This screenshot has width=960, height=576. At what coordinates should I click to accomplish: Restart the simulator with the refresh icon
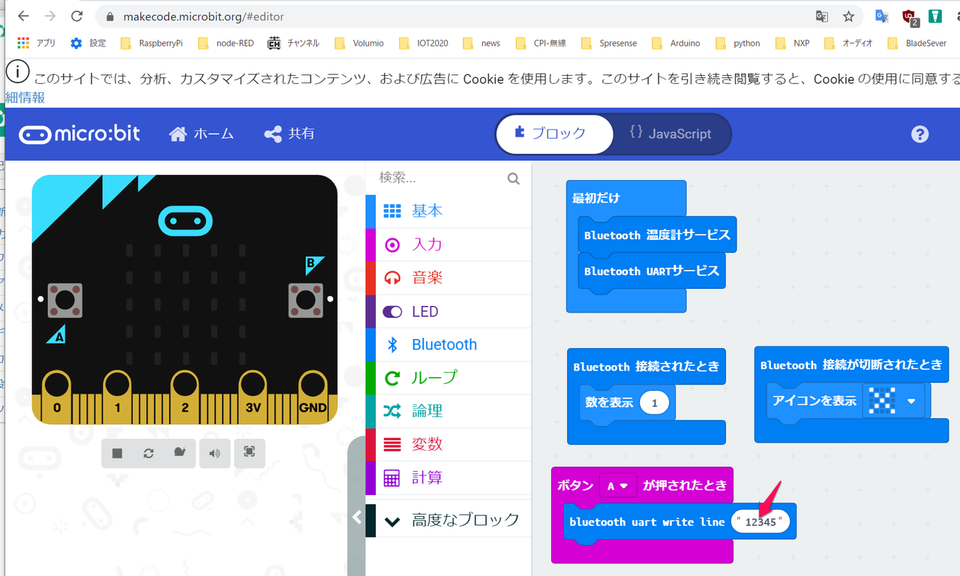click(148, 453)
